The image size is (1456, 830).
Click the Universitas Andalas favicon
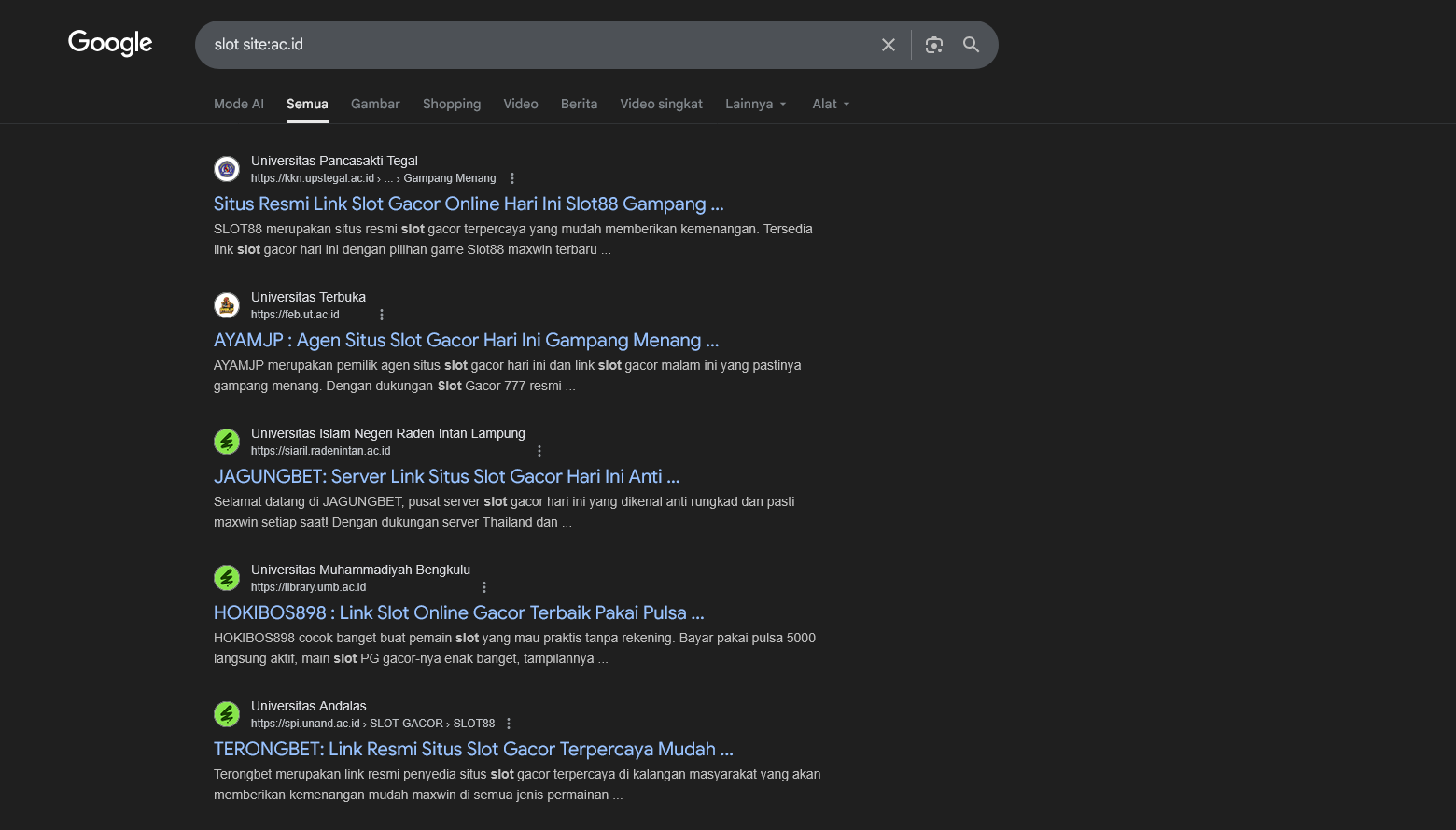click(227, 714)
